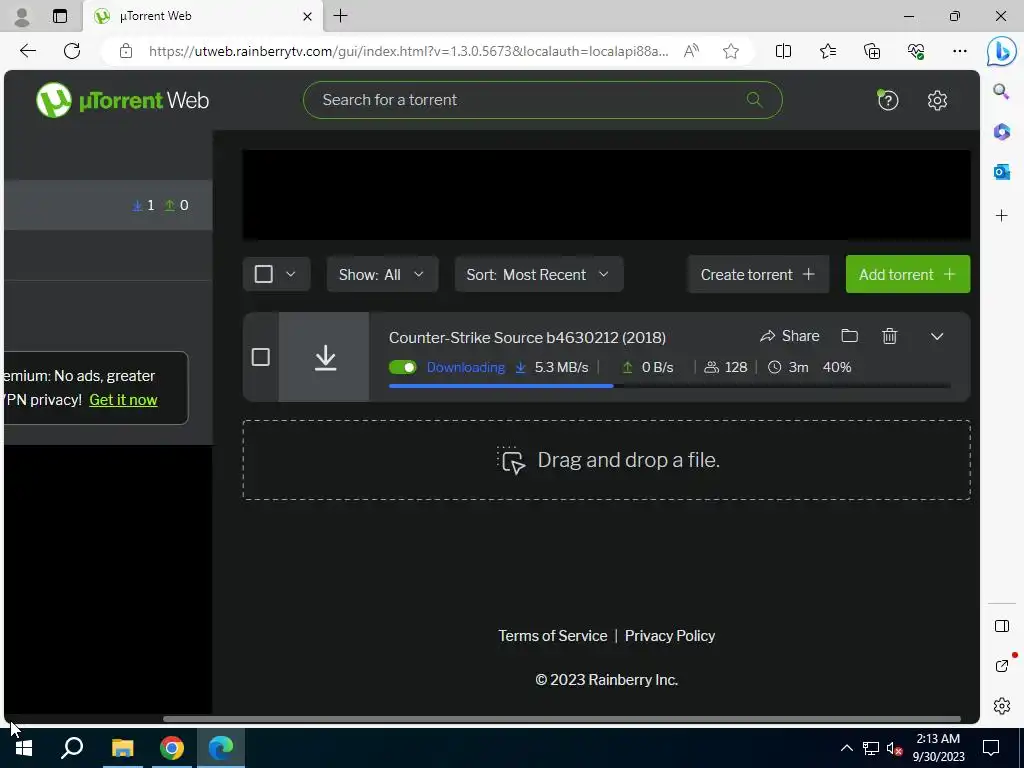Open a new browser tab
This screenshot has width=1024, height=768.
tap(340, 16)
